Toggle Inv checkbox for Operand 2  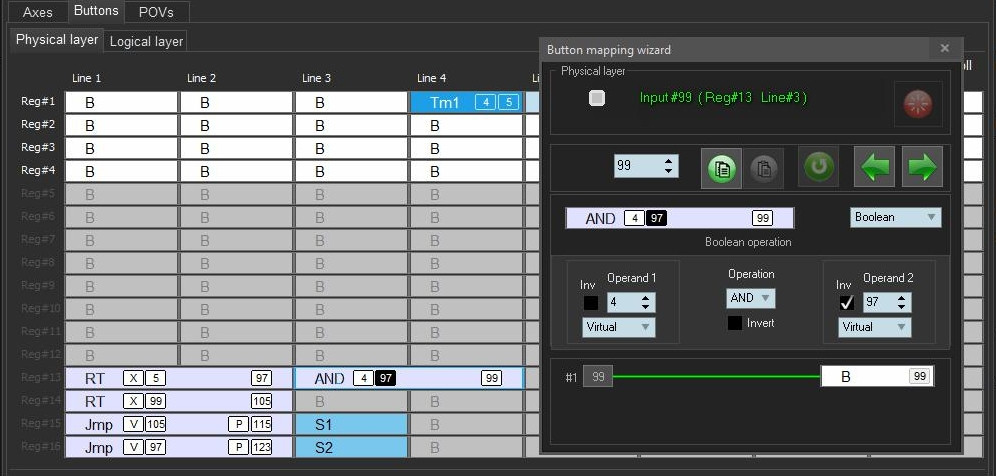(847, 303)
